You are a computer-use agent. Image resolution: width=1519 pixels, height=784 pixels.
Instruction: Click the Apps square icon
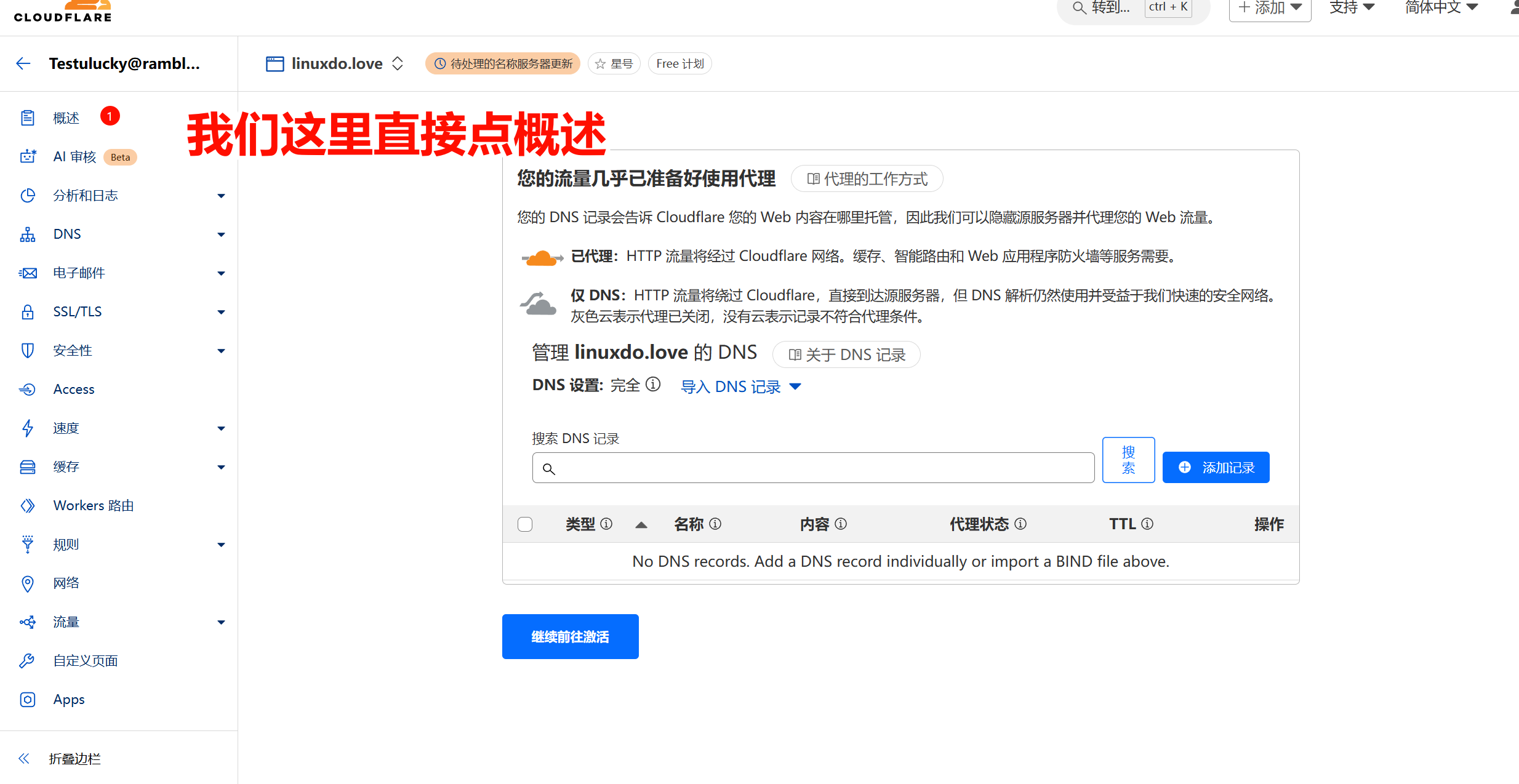28,699
